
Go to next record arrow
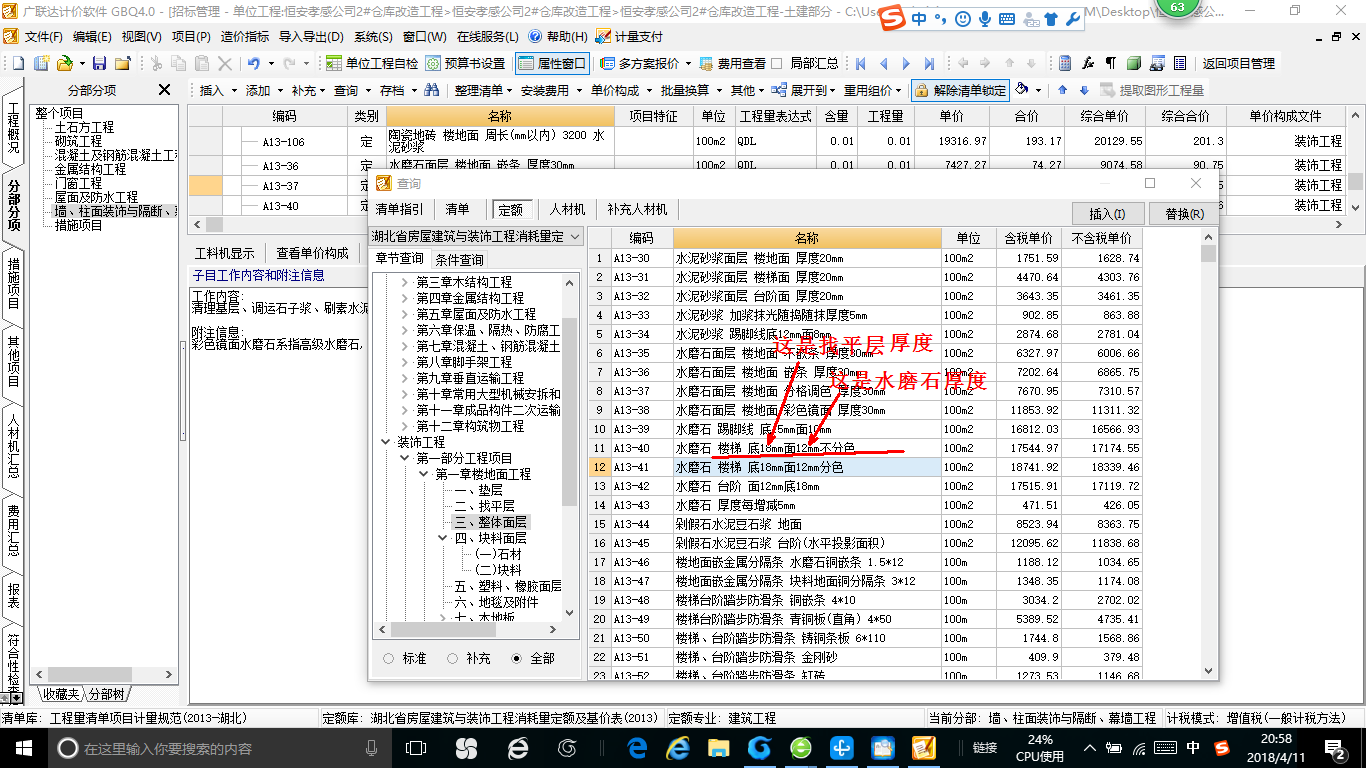[x=906, y=63]
